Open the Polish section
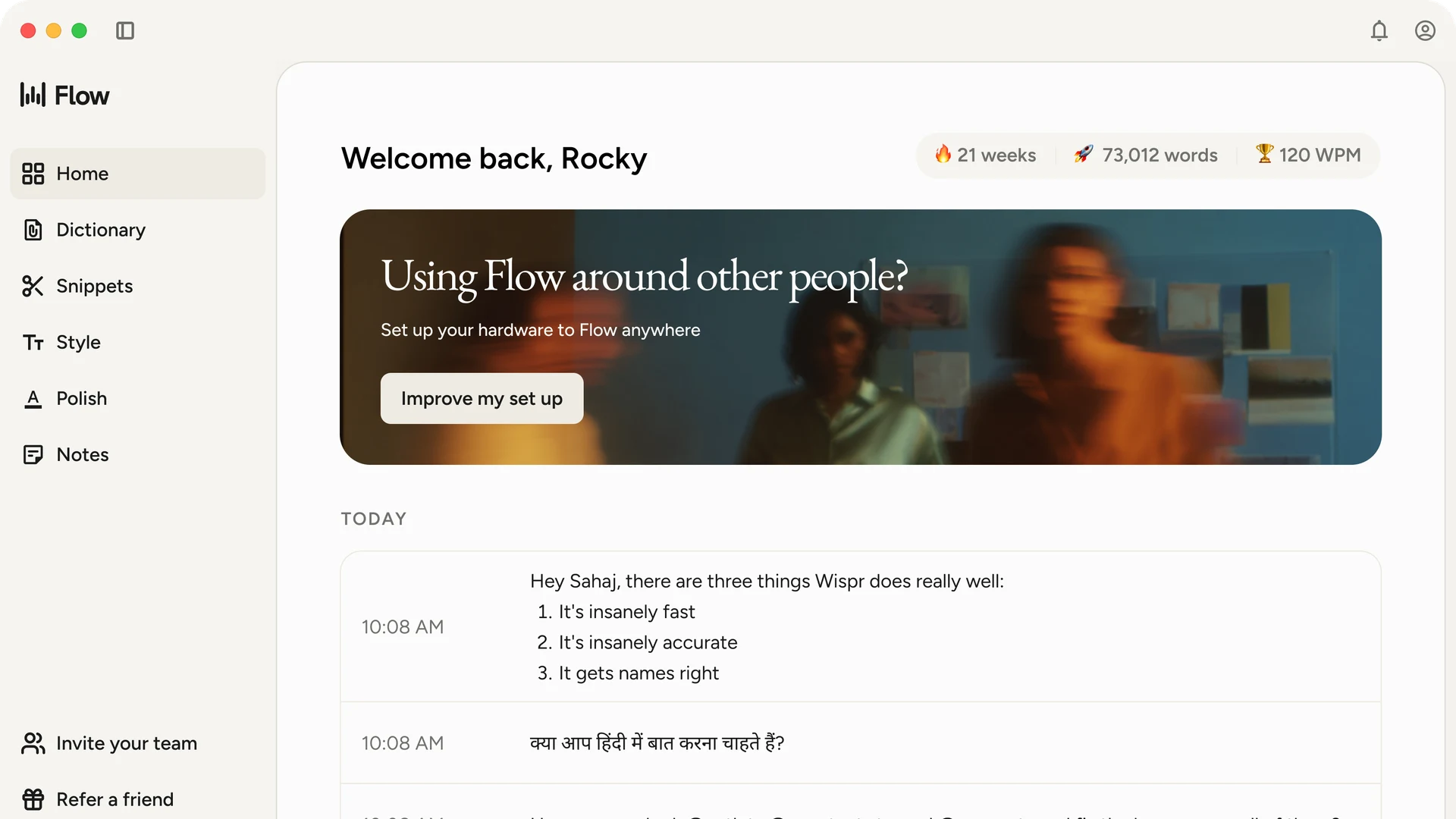The height and width of the screenshot is (819, 1456). click(x=138, y=398)
